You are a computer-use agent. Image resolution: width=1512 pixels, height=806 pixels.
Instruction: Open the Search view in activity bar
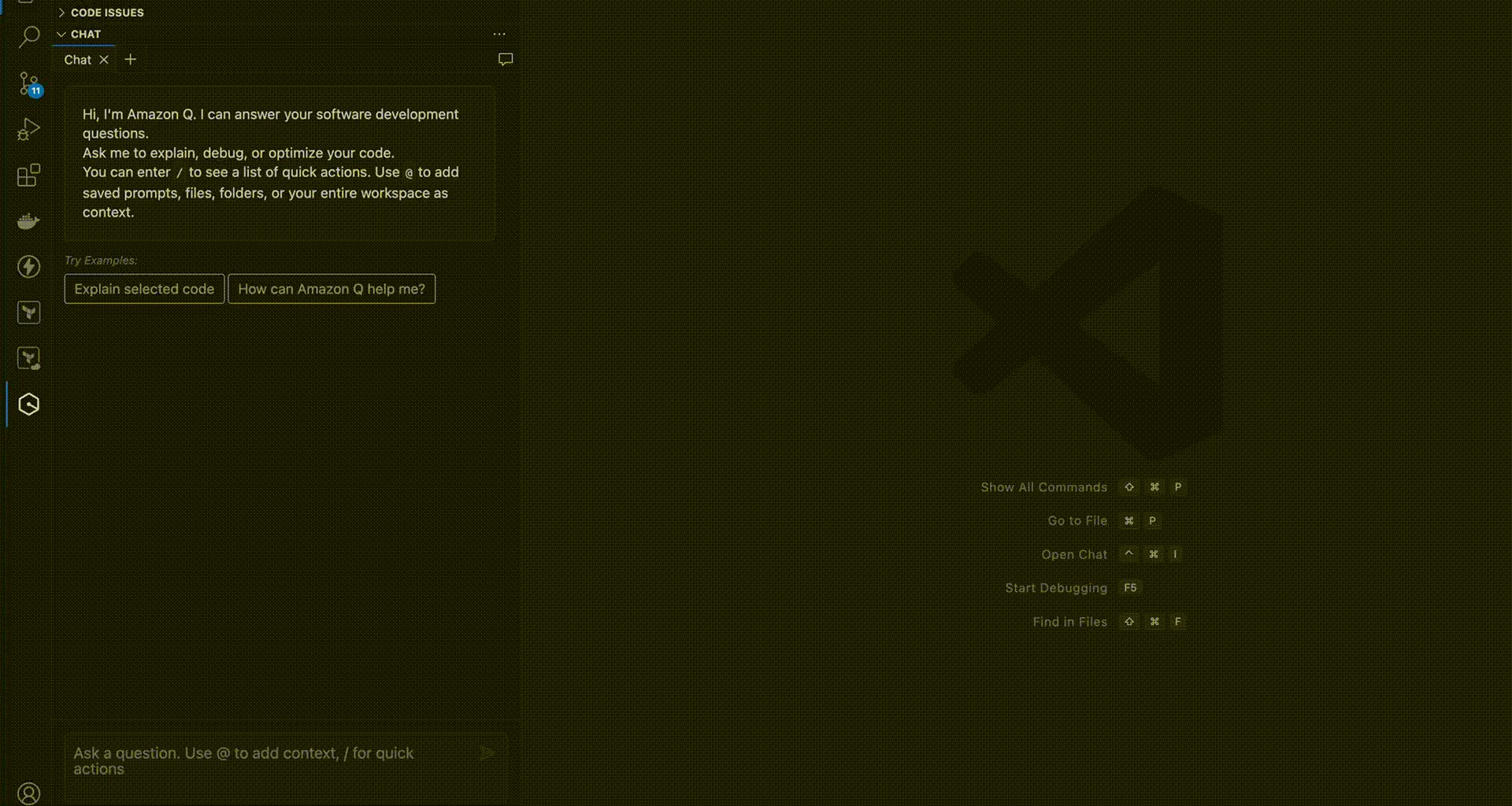coord(29,37)
